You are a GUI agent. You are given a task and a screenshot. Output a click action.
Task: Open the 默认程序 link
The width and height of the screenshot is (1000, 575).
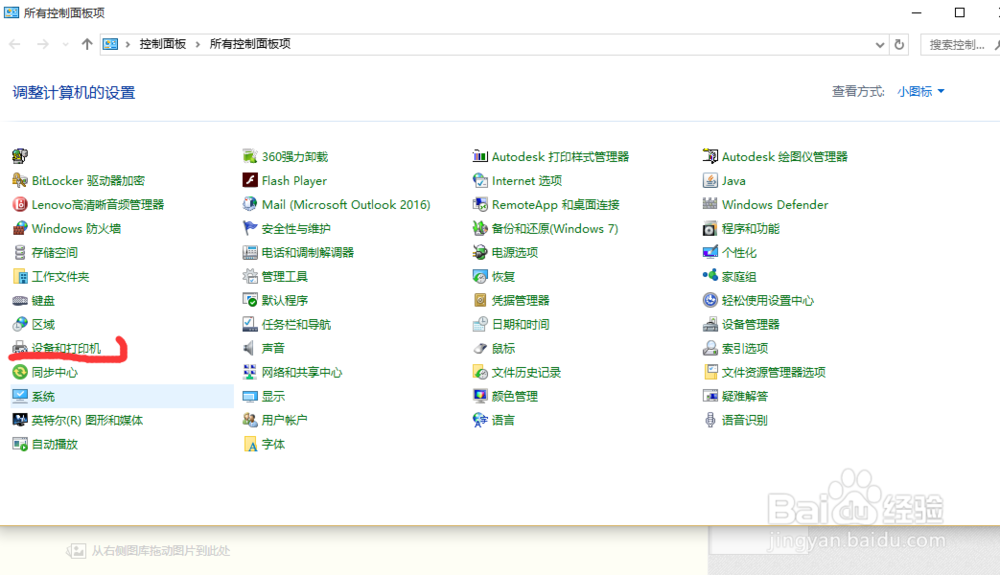284,300
